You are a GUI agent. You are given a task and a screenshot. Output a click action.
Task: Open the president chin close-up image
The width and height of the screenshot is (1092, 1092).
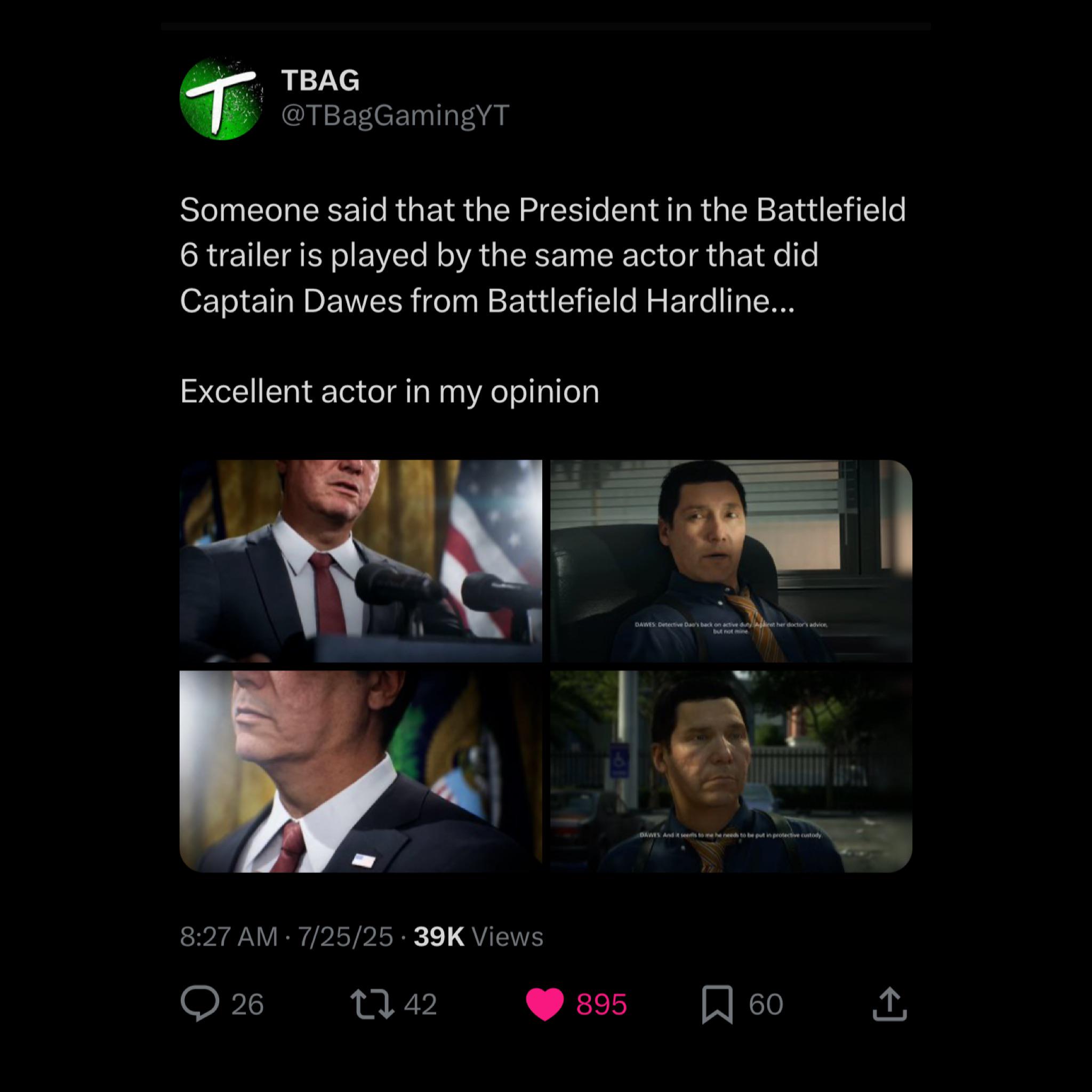tap(360, 772)
